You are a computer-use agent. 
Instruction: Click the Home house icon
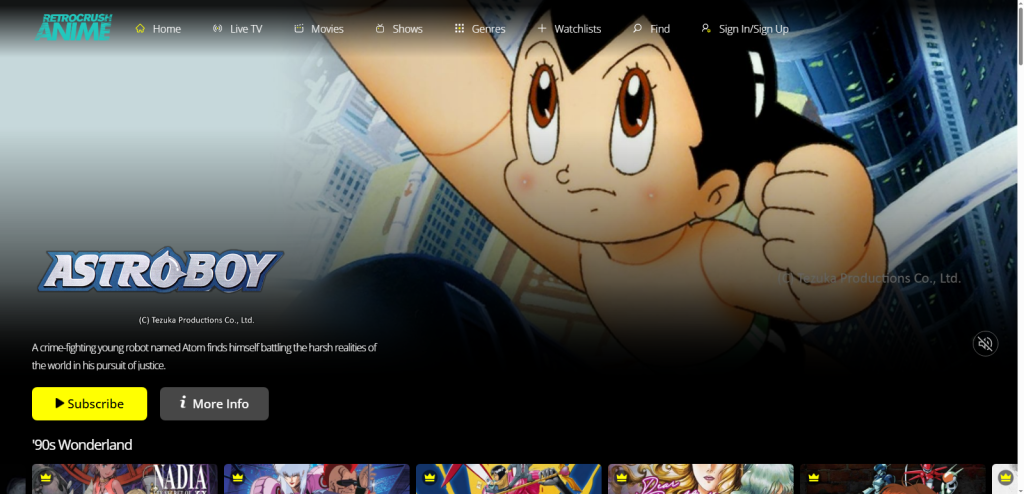tap(140, 29)
